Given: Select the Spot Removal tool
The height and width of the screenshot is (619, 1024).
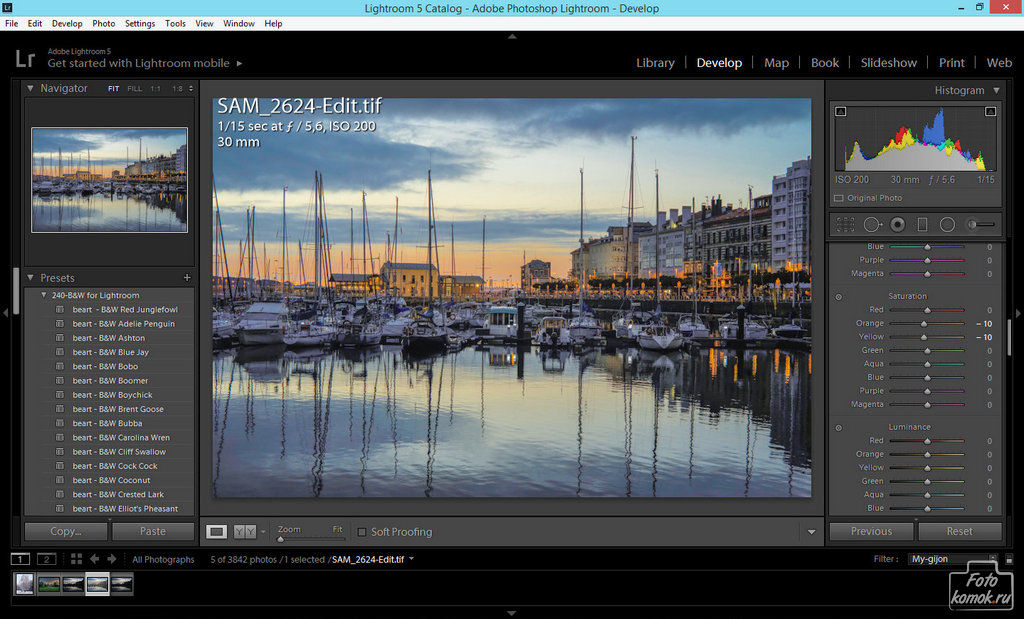Looking at the screenshot, I should pos(872,225).
